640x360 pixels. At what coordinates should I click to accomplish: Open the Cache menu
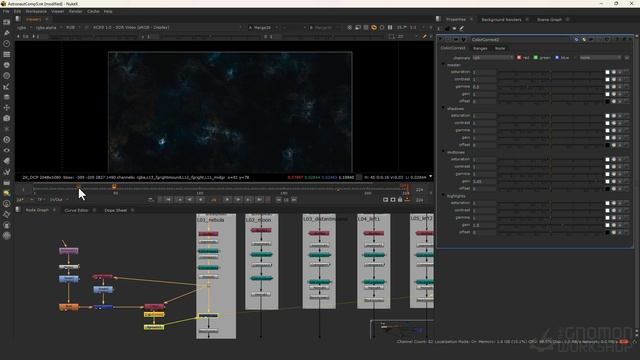coord(93,11)
